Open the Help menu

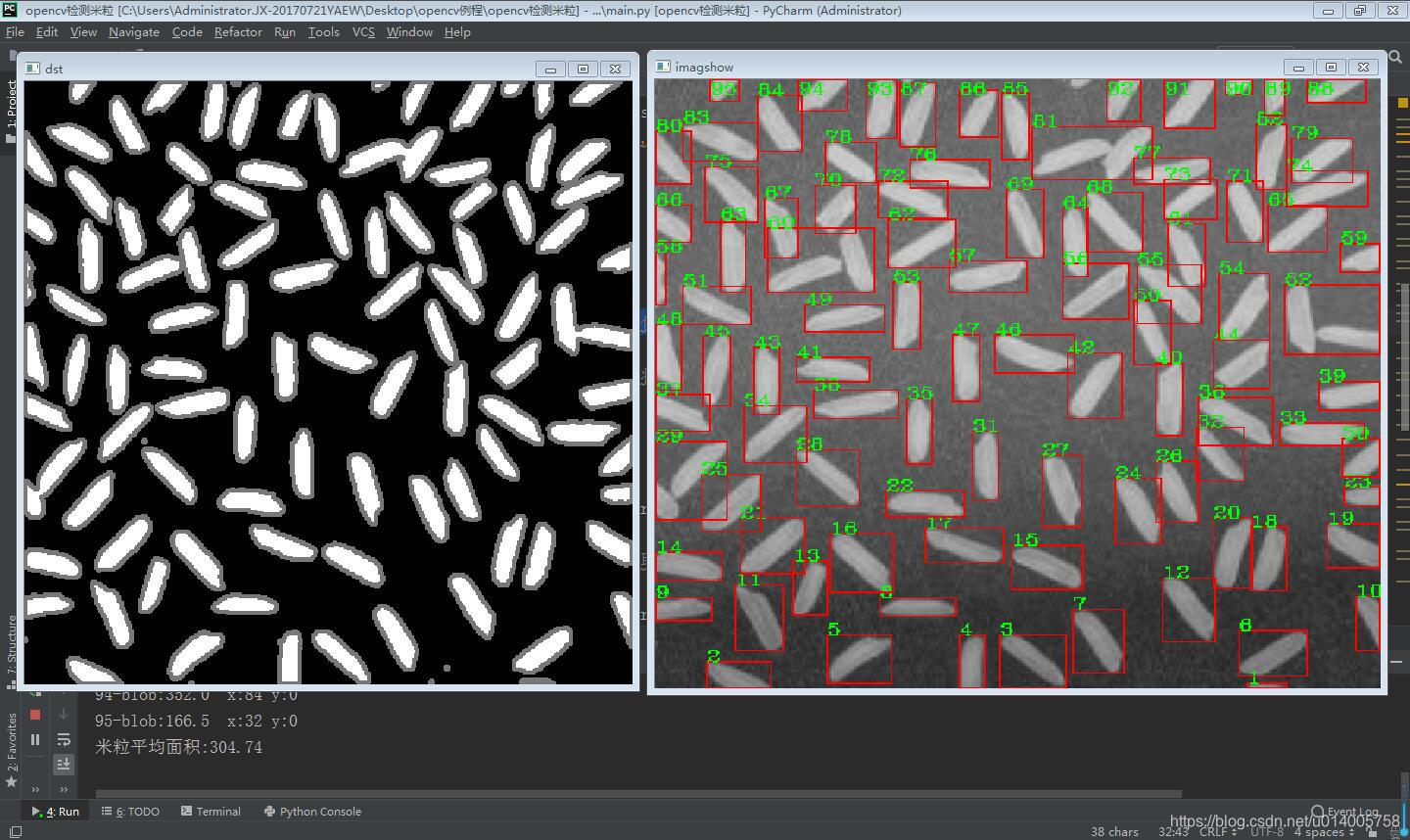[x=457, y=32]
